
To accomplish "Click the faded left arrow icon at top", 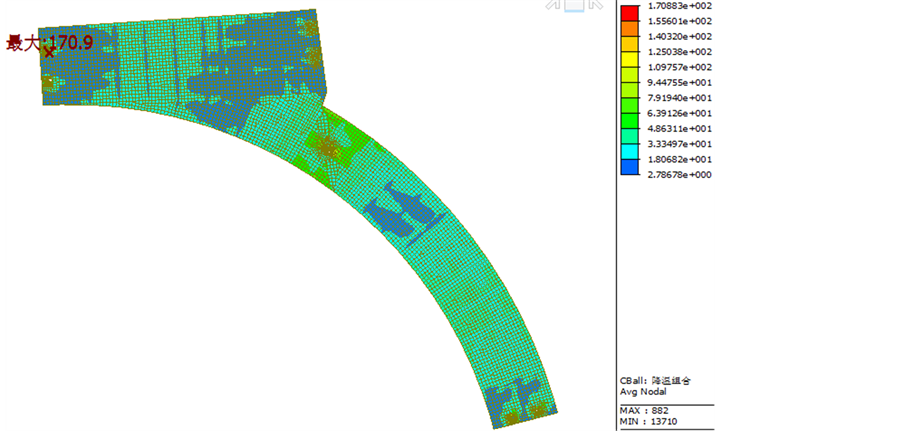I will point(553,5).
